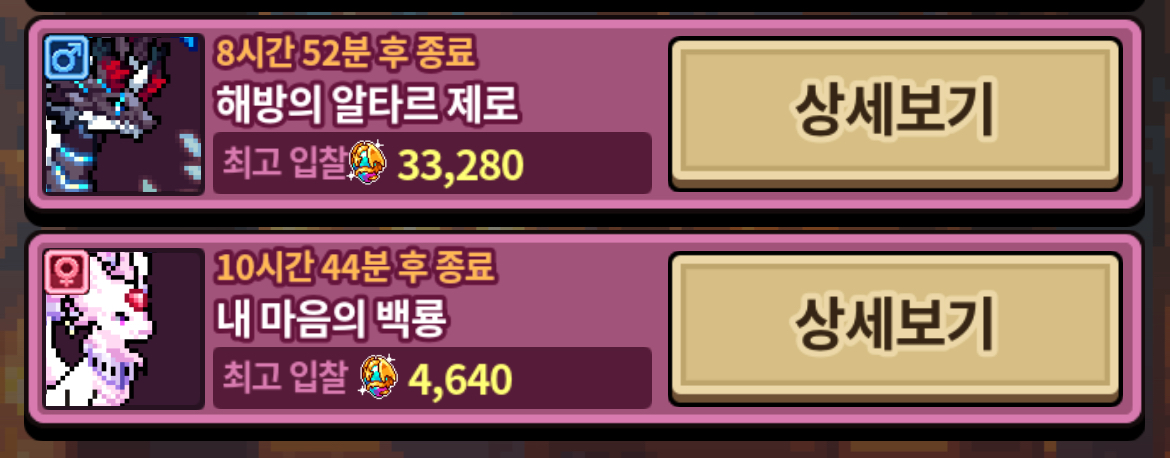Screen dimensions: 1170x458
Task: Click the gem currency icon beside 33,280
Action: 368,162
